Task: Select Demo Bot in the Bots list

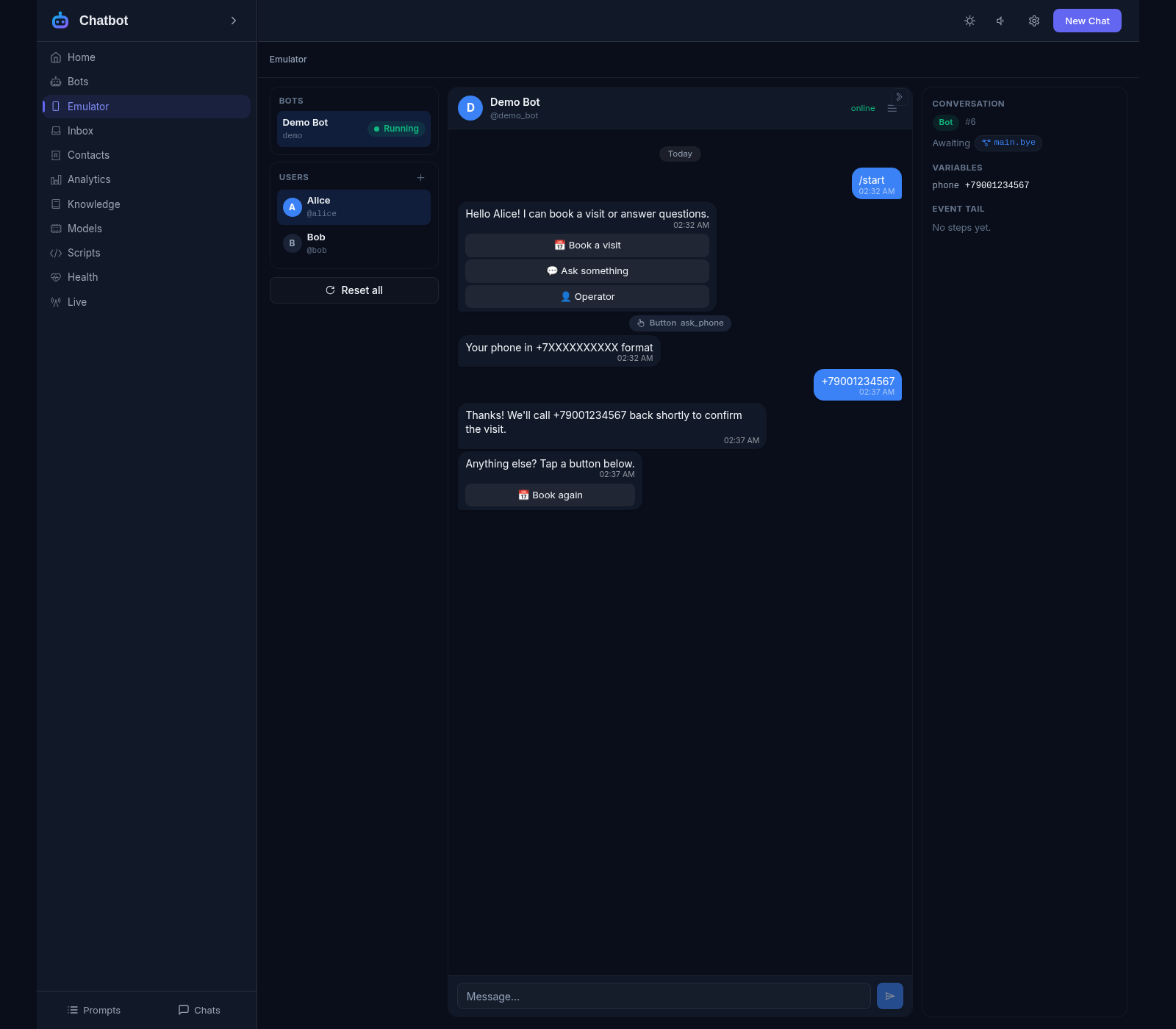Action: [354, 129]
